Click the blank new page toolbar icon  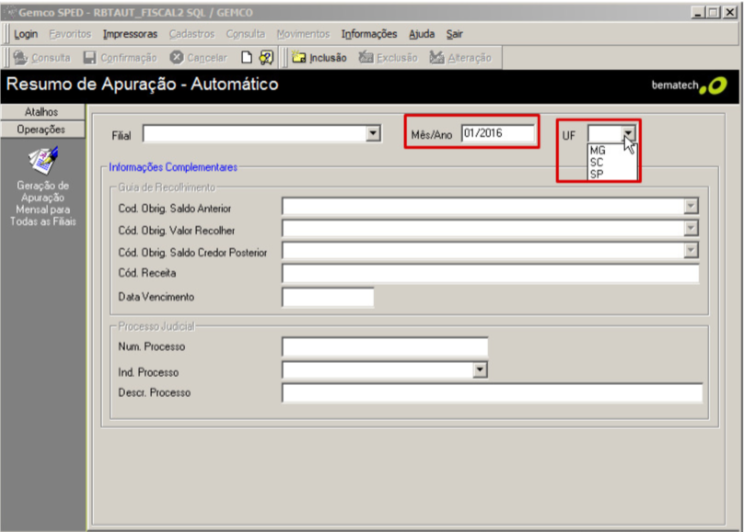pyautogui.click(x=246, y=57)
